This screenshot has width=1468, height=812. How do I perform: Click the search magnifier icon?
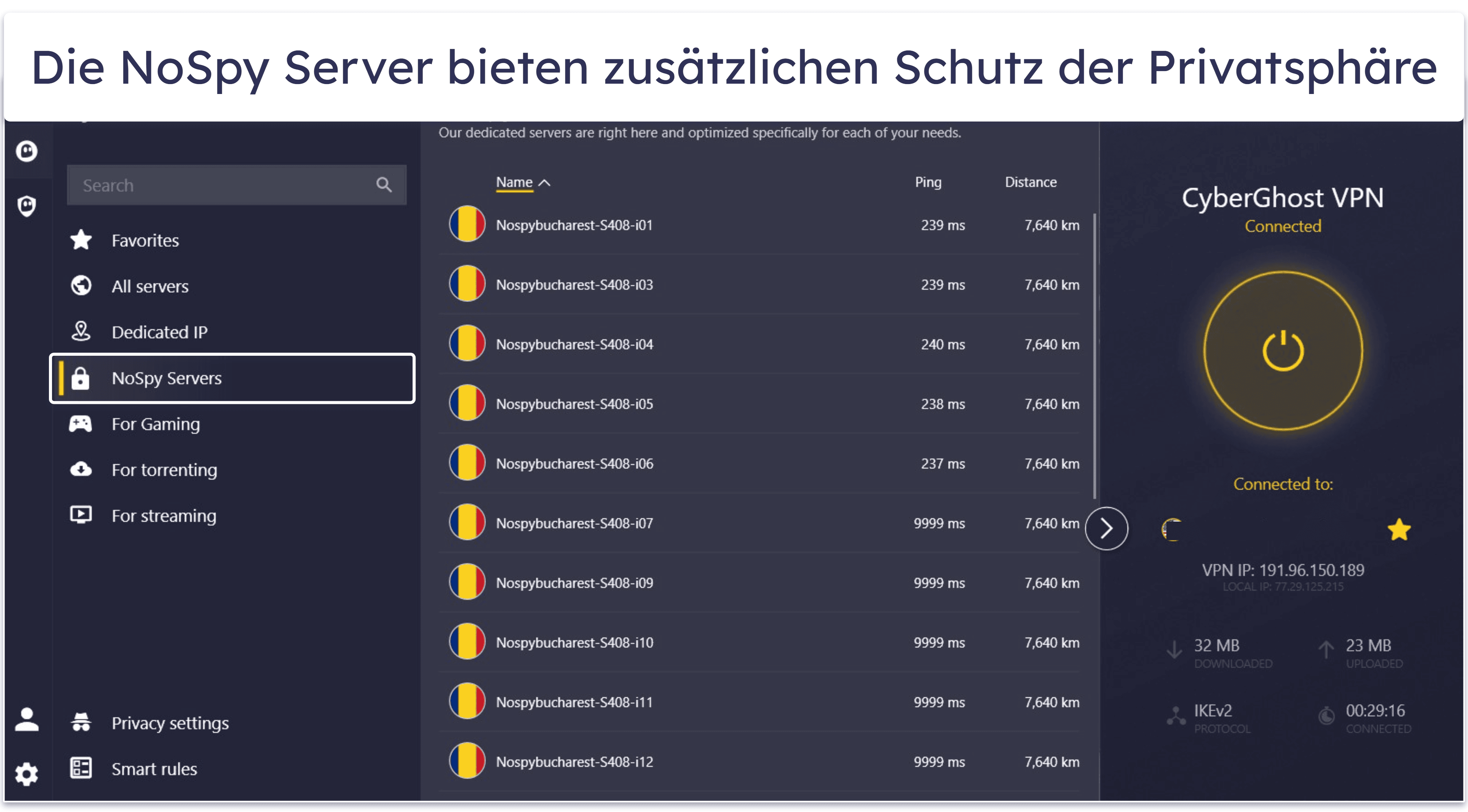[x=384, y=185]
